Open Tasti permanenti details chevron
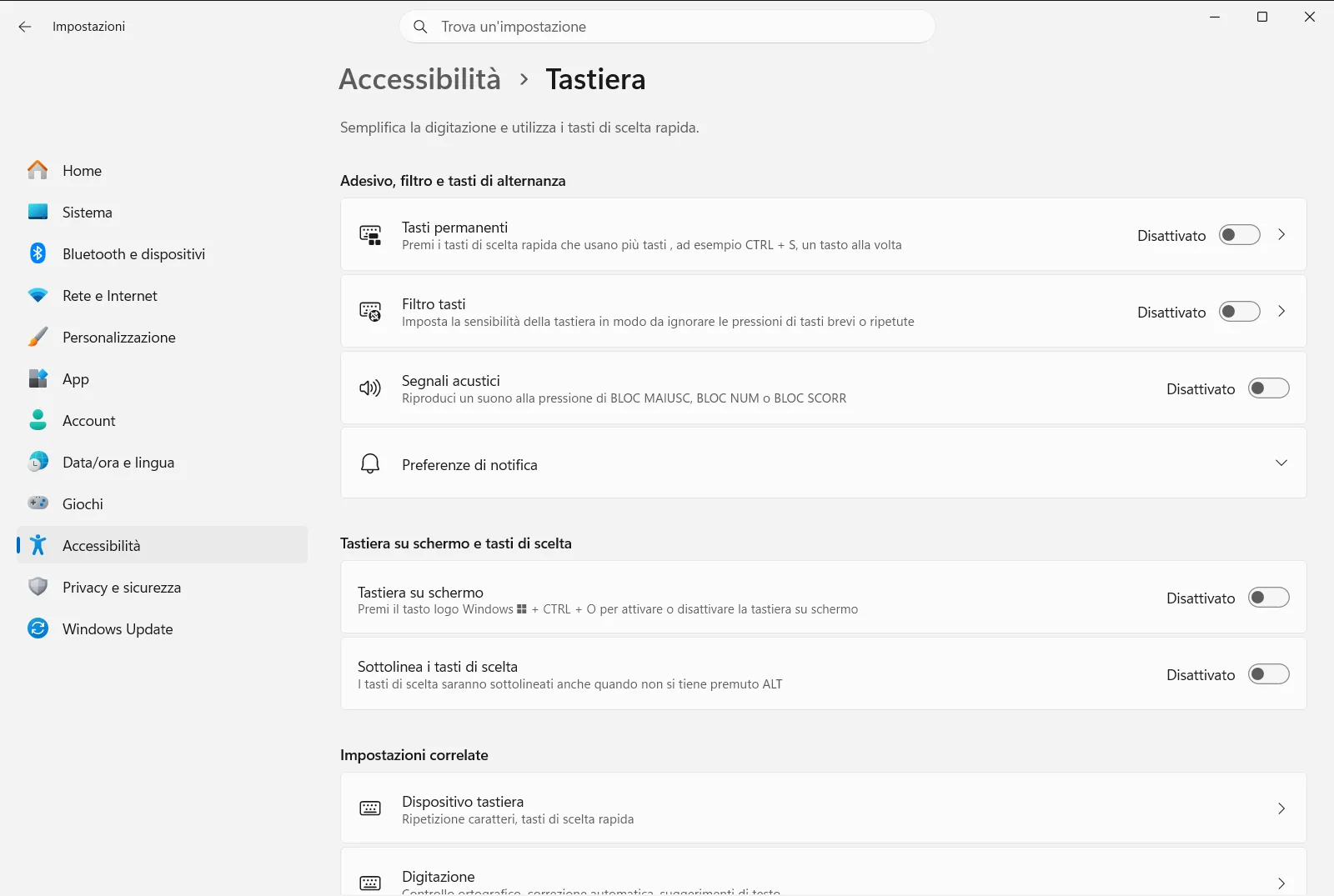Viewport: 1334px width, 896px height. point(1281,235)
